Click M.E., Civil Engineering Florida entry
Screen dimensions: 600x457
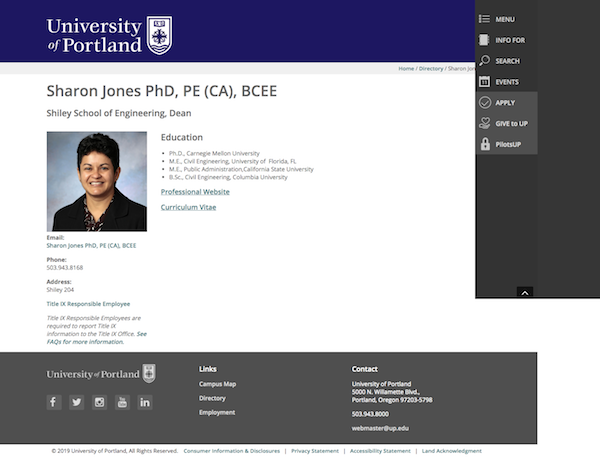point(232,161)
